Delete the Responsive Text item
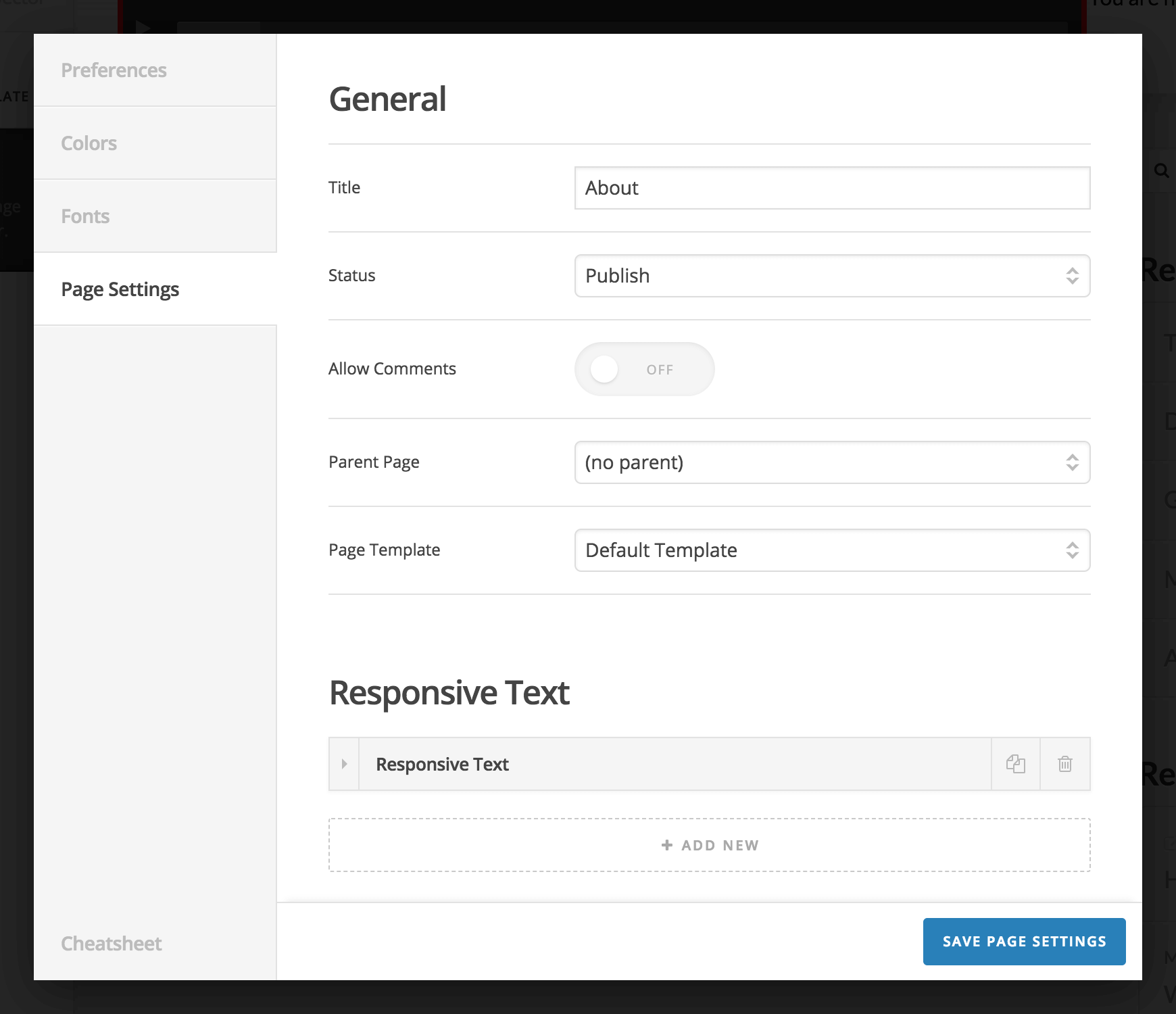 click(1065, 764)
